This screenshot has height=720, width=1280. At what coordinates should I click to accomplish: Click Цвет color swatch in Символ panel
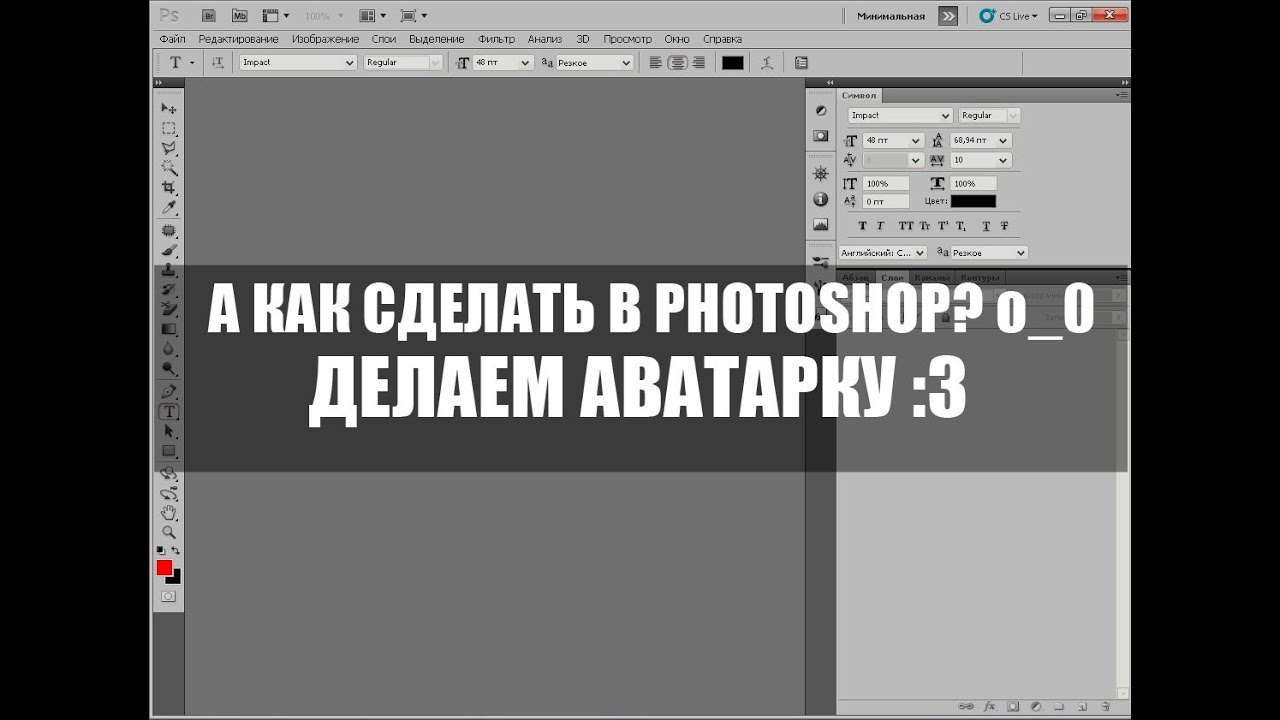(973, 201)
